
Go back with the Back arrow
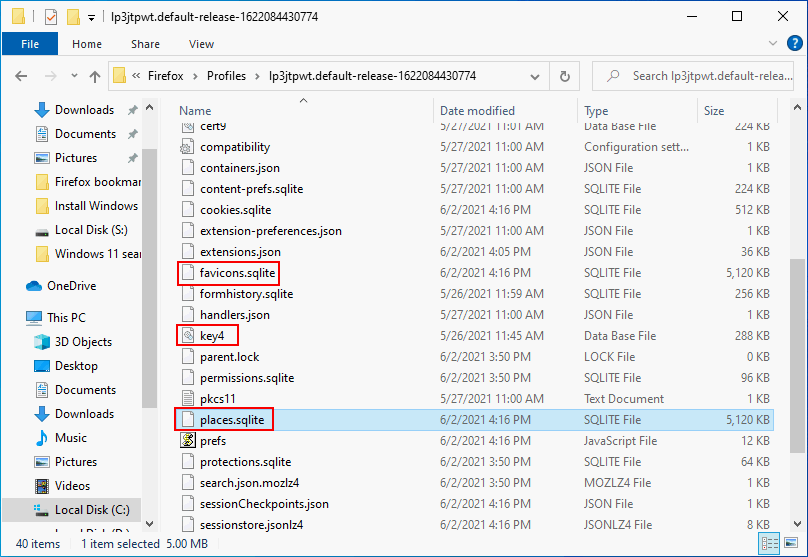(x=21, y=76)
